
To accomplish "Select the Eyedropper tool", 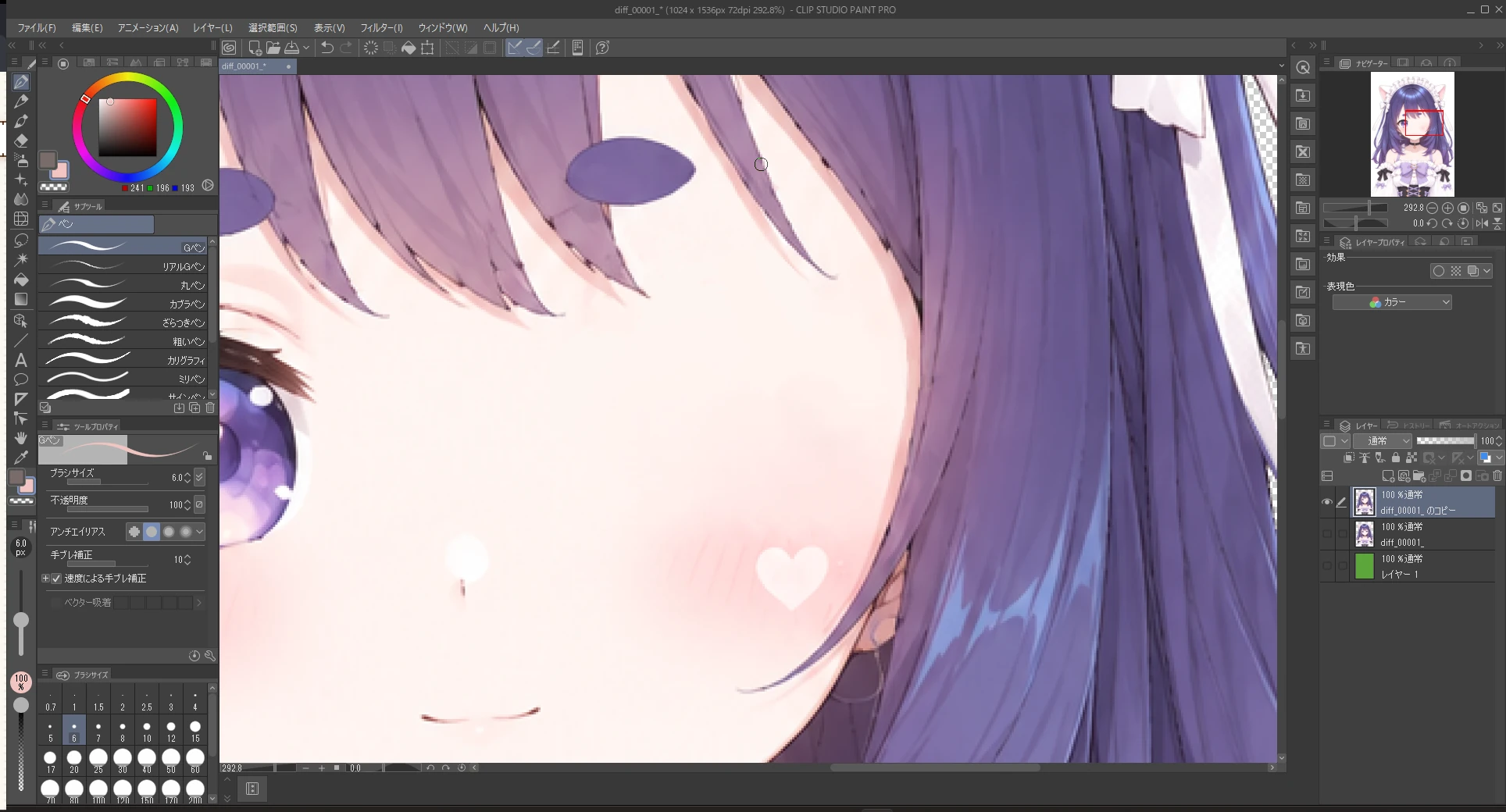I will point(21,458).
